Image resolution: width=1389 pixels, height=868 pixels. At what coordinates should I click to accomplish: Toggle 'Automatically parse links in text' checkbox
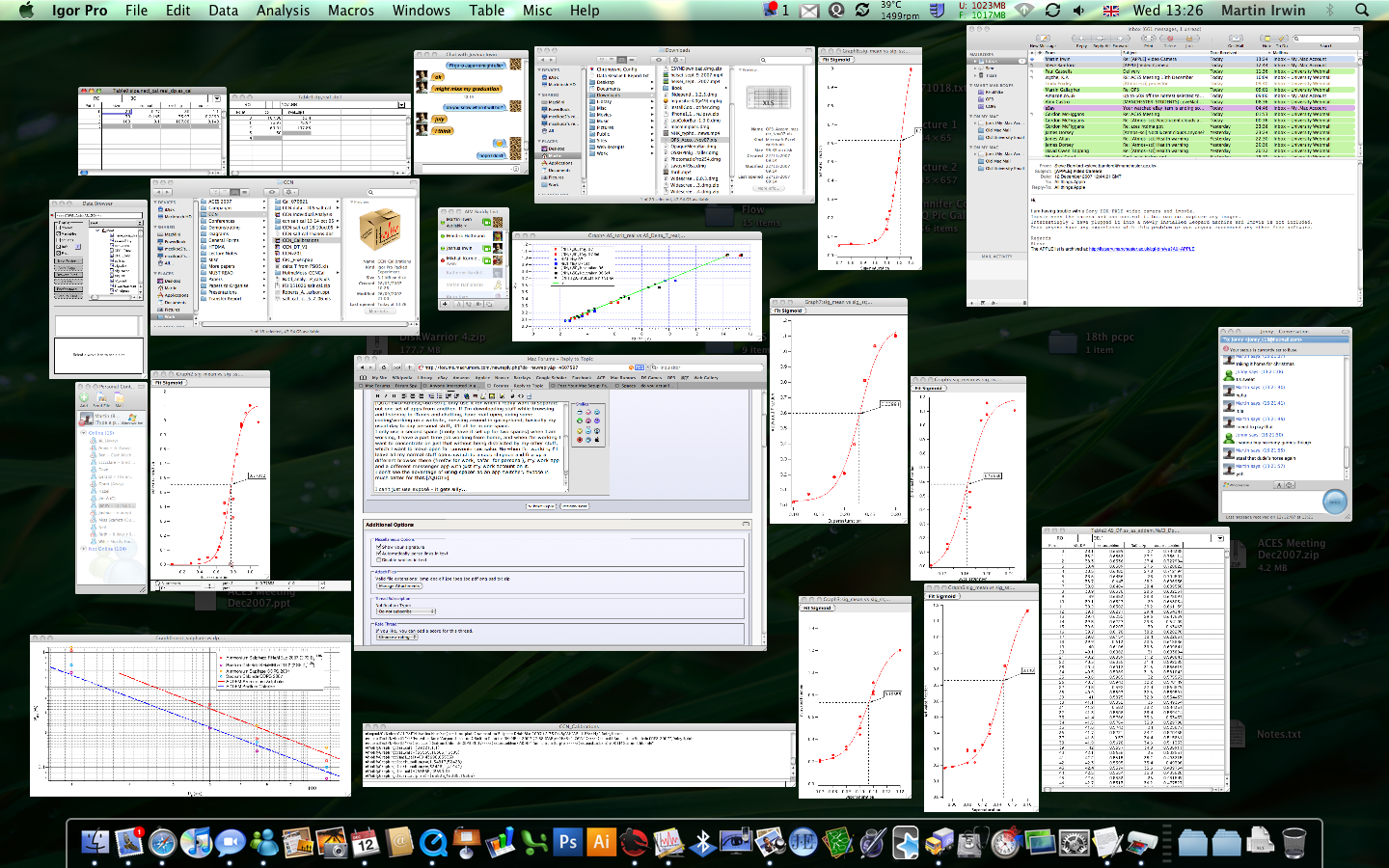click(x=378, y=553)
